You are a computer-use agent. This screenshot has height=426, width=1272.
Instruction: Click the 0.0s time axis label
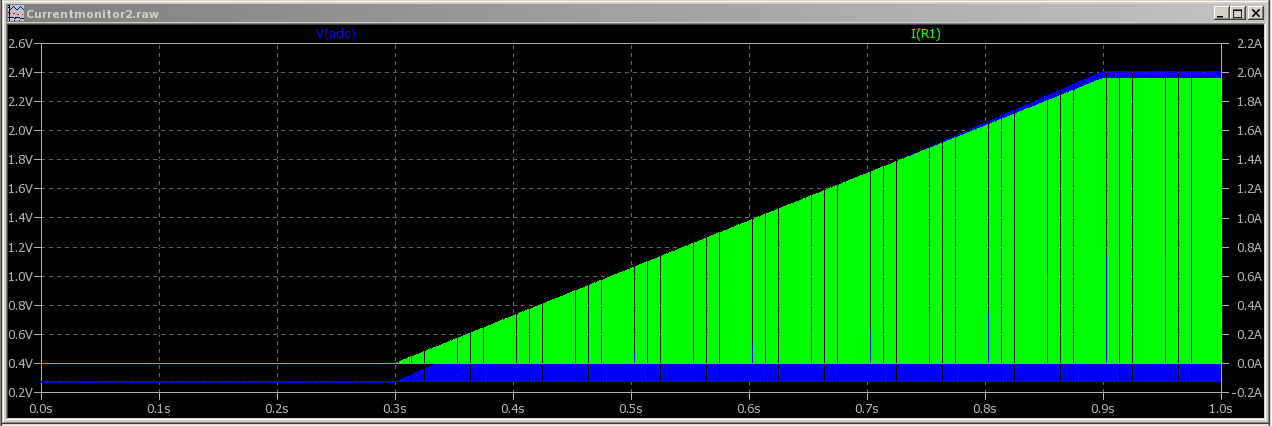coord(41,408)
